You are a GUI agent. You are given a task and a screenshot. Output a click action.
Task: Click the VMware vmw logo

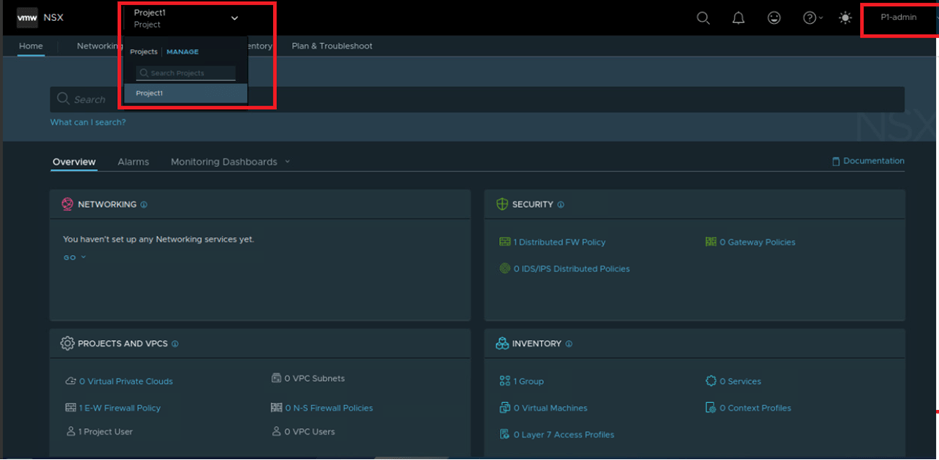click(27, 18)
